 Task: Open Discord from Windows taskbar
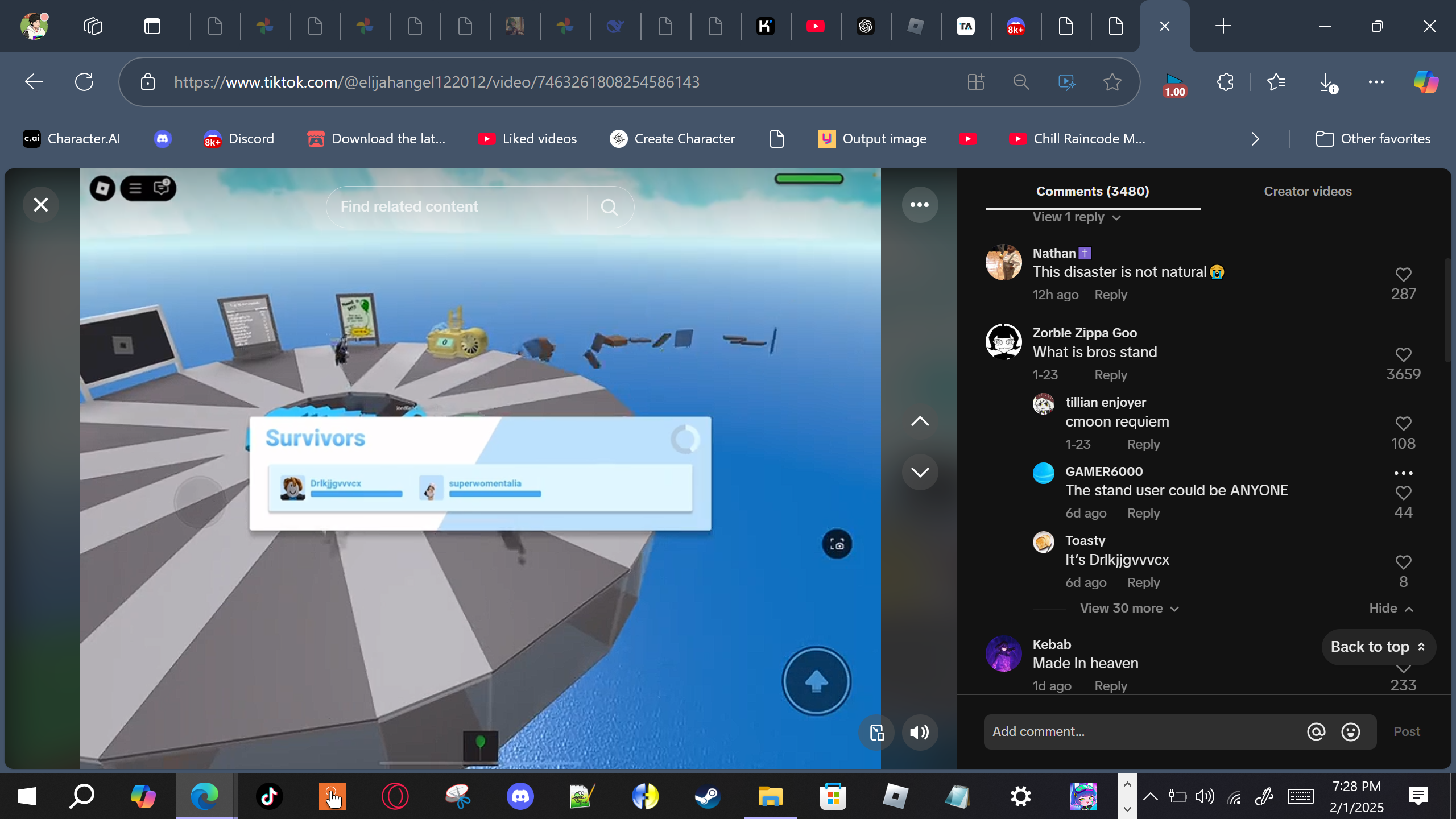pos(520,796)
